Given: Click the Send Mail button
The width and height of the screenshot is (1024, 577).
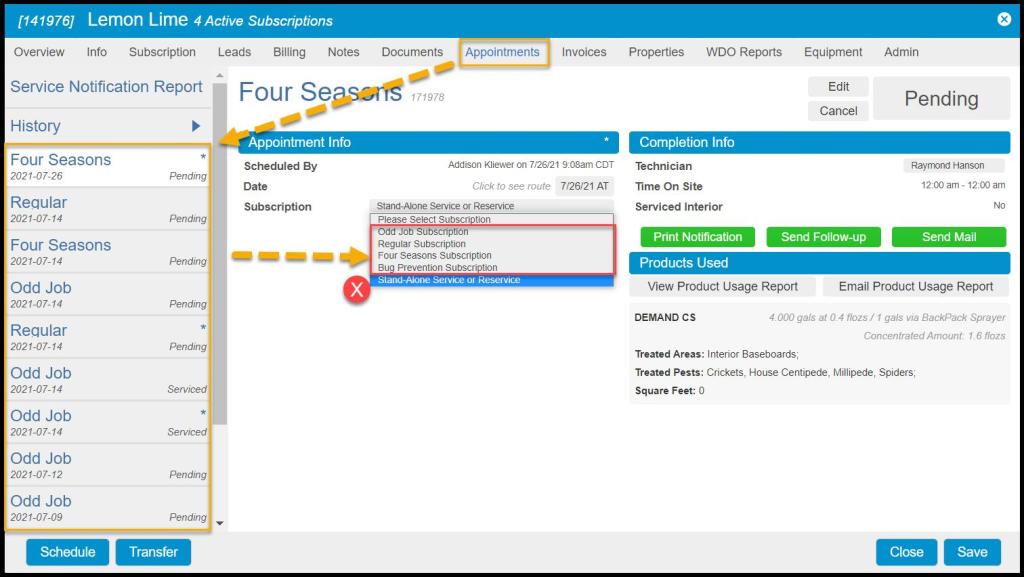Looking at the screenshot, I should [948, 237].
